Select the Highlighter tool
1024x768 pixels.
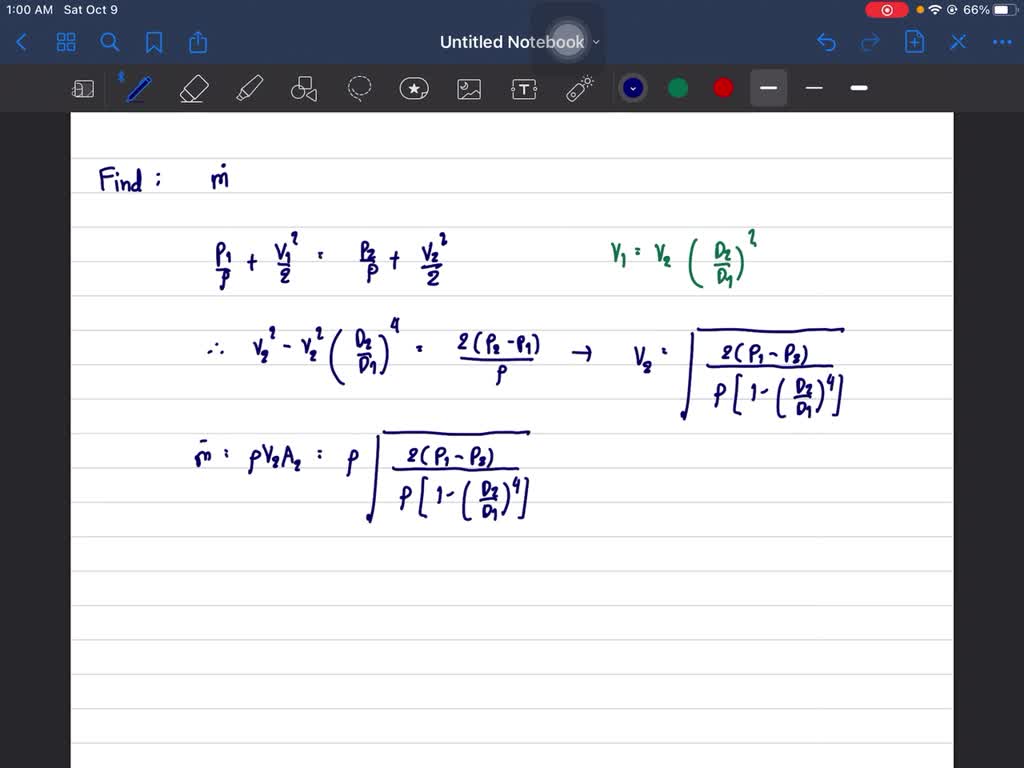click(248, 89)
